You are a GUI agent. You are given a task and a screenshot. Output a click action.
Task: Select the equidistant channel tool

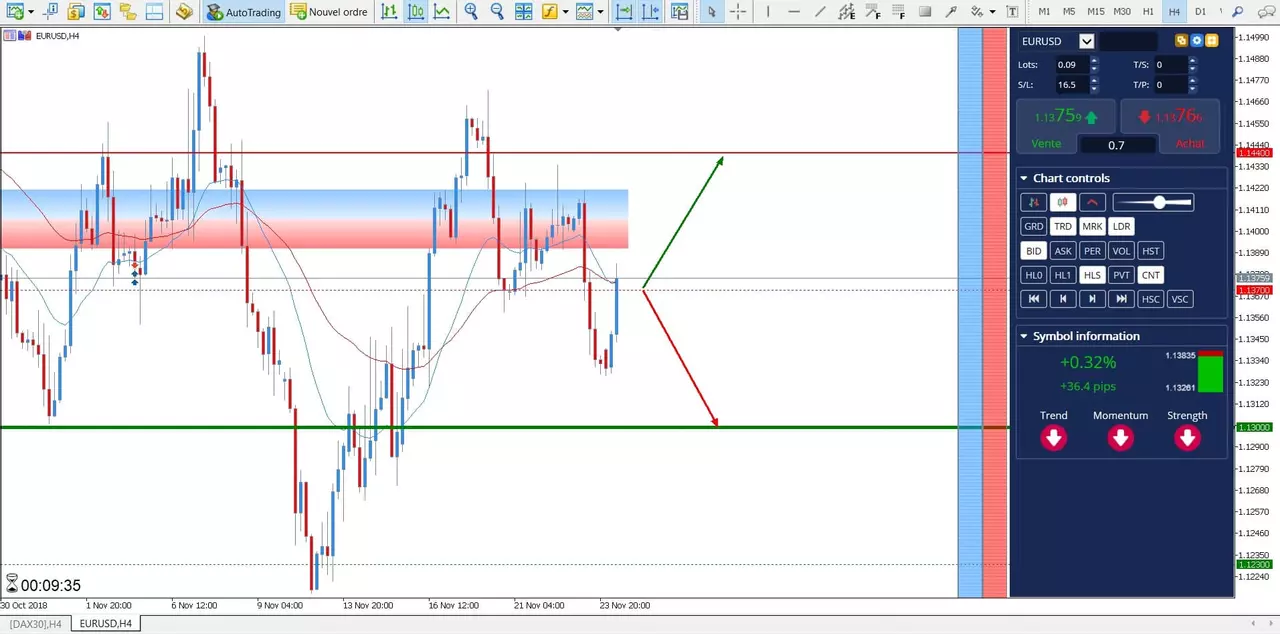pyautogui.click(x=847, y=12)
